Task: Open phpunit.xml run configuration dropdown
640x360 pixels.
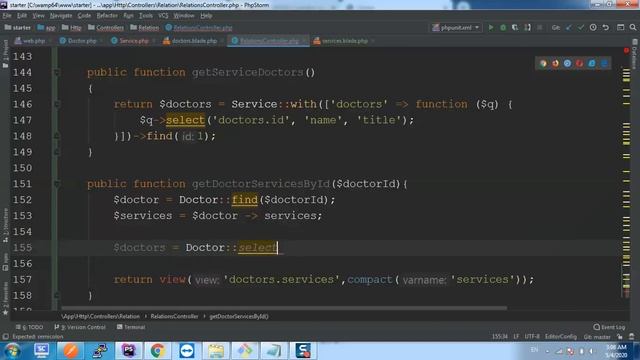Action: click(456, 27)
